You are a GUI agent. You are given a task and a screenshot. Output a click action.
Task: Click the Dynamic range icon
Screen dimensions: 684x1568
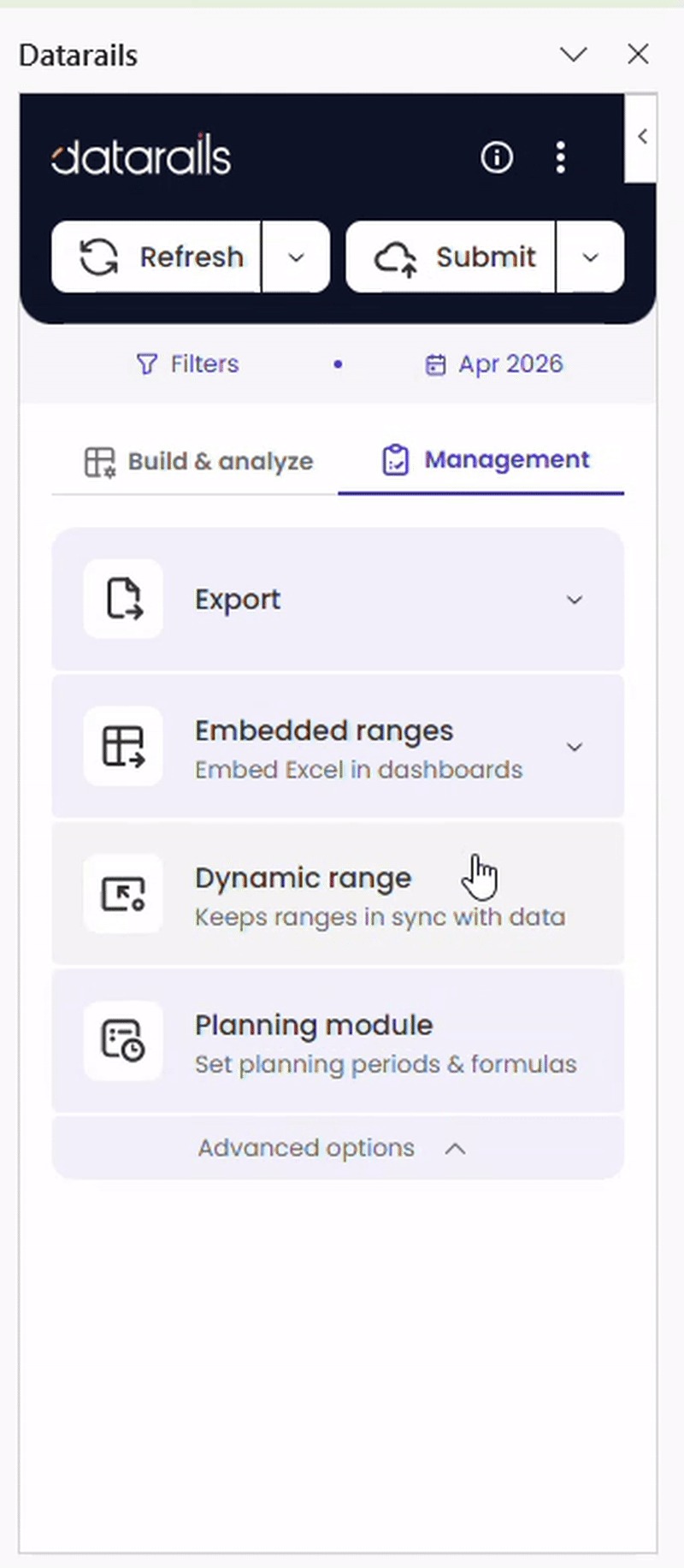(123, 893)
